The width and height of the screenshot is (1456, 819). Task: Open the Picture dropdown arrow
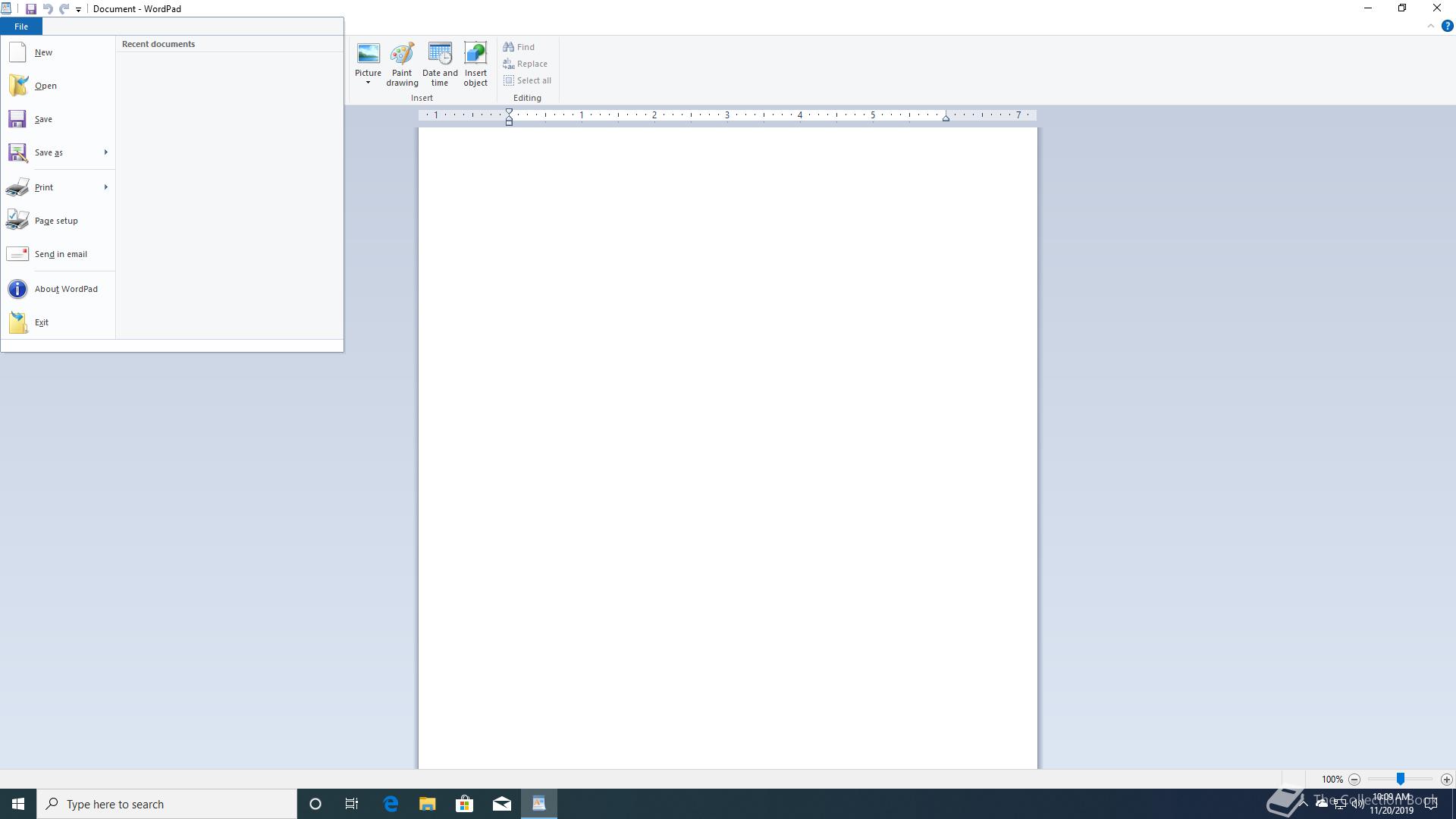[368, 83]
